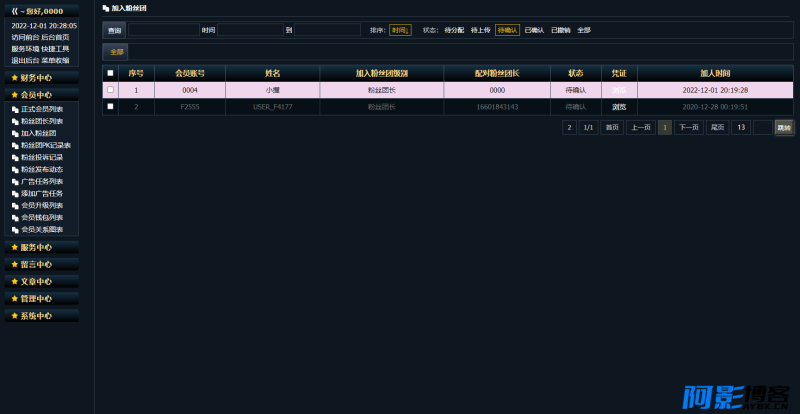Toggle the select-all checkbox in table header
This screenshot has width=800, height=414.
coord(110,73)
